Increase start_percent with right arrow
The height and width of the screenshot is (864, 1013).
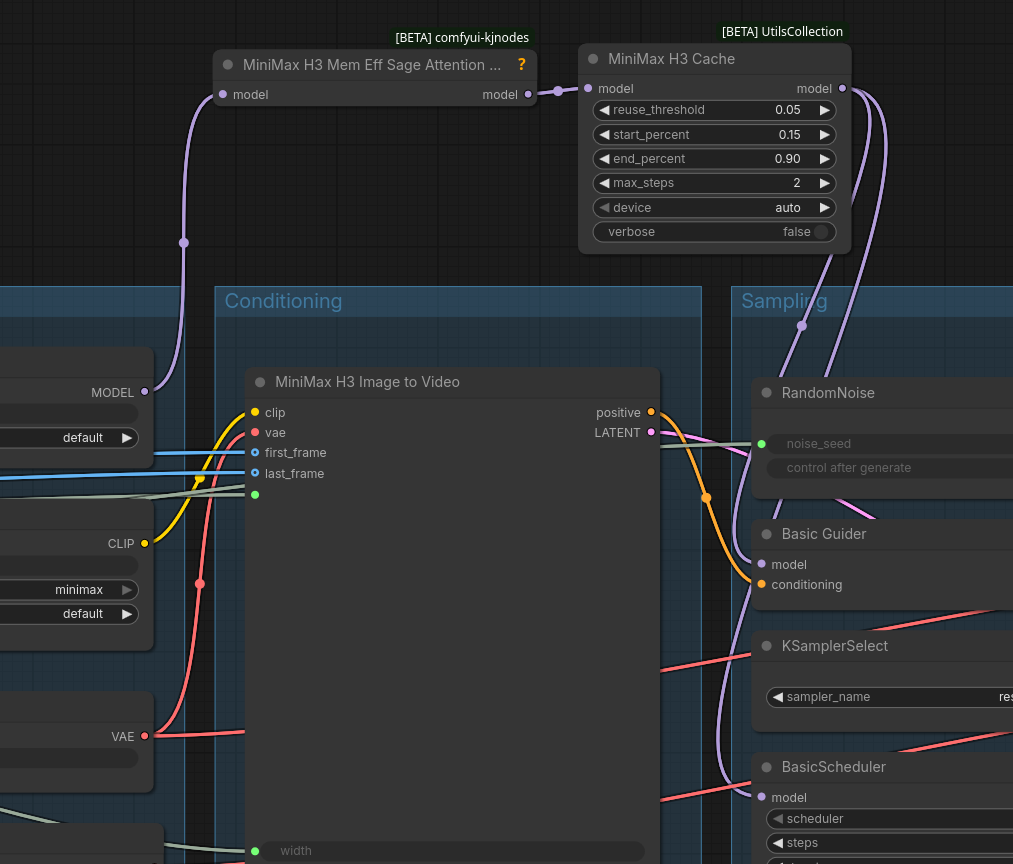(824, 134)
